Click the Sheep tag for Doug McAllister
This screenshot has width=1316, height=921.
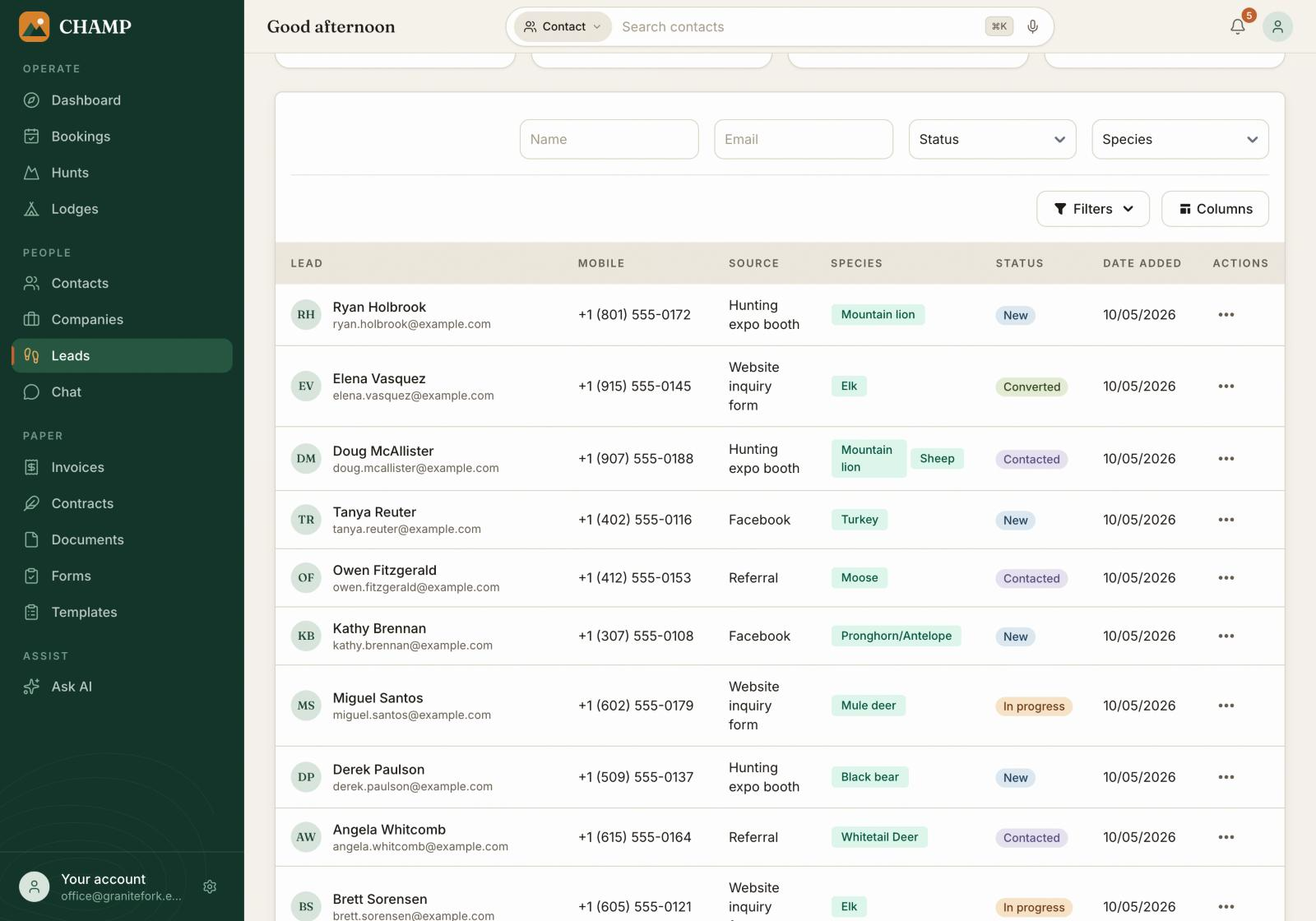coord(937,458)
